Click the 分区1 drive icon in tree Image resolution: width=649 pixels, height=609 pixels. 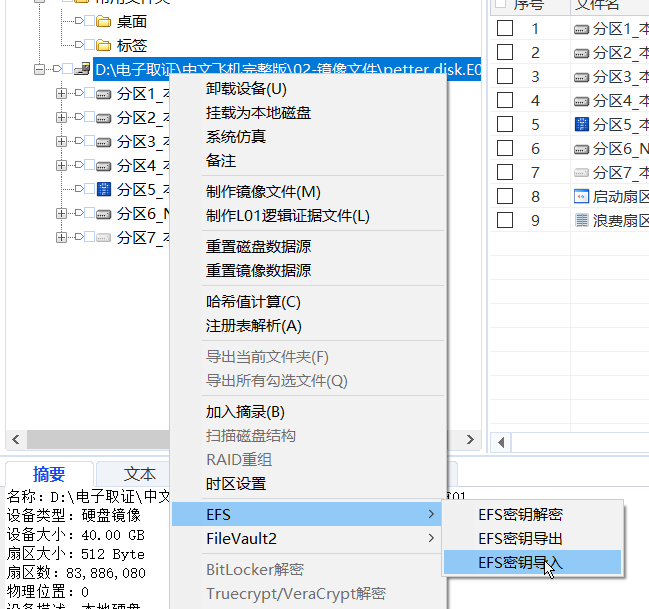click(103, 95)
